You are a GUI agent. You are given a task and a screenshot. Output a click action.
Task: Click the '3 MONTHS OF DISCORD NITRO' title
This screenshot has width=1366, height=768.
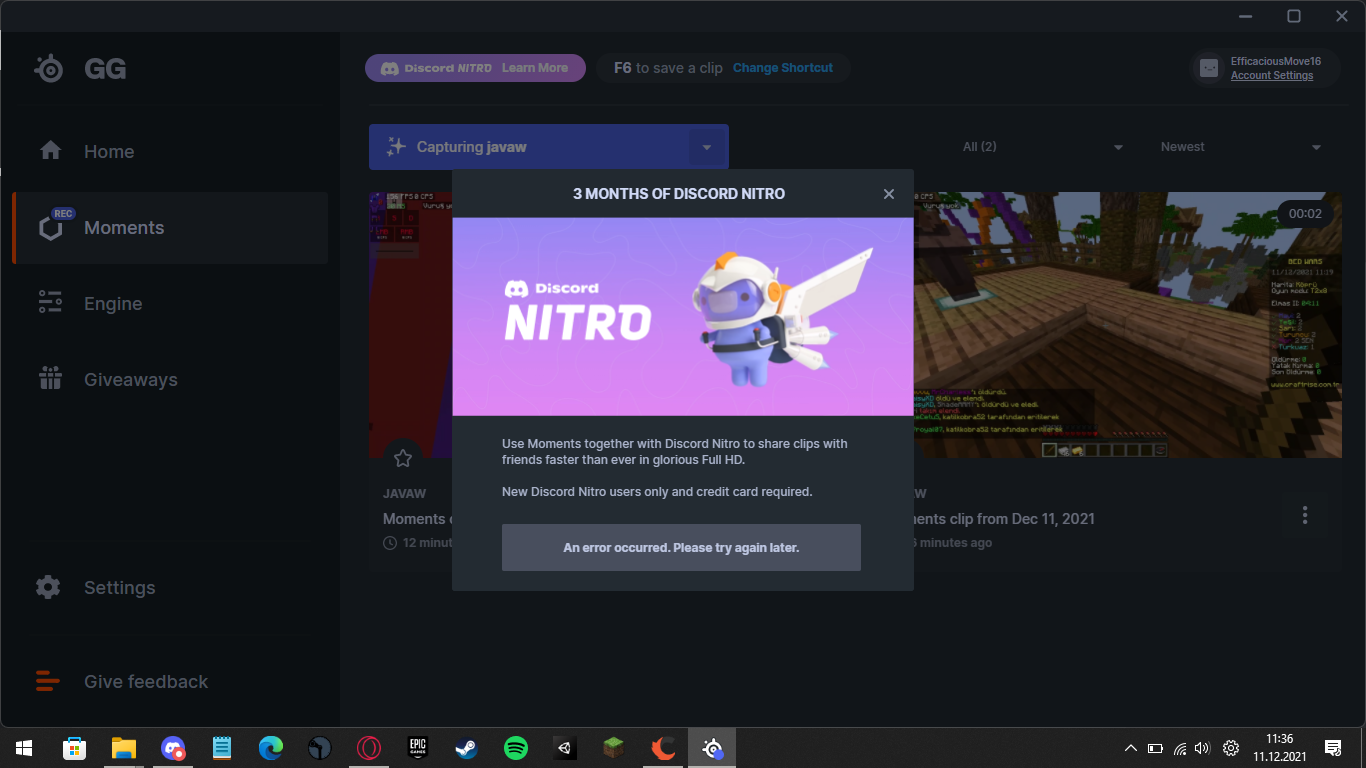click(x=679, y=194)
